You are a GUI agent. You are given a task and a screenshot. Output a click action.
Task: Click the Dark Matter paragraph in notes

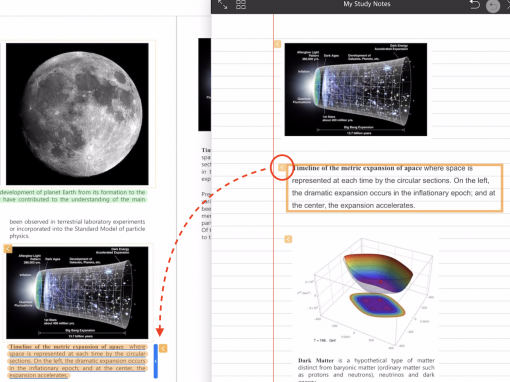point(366,370)
